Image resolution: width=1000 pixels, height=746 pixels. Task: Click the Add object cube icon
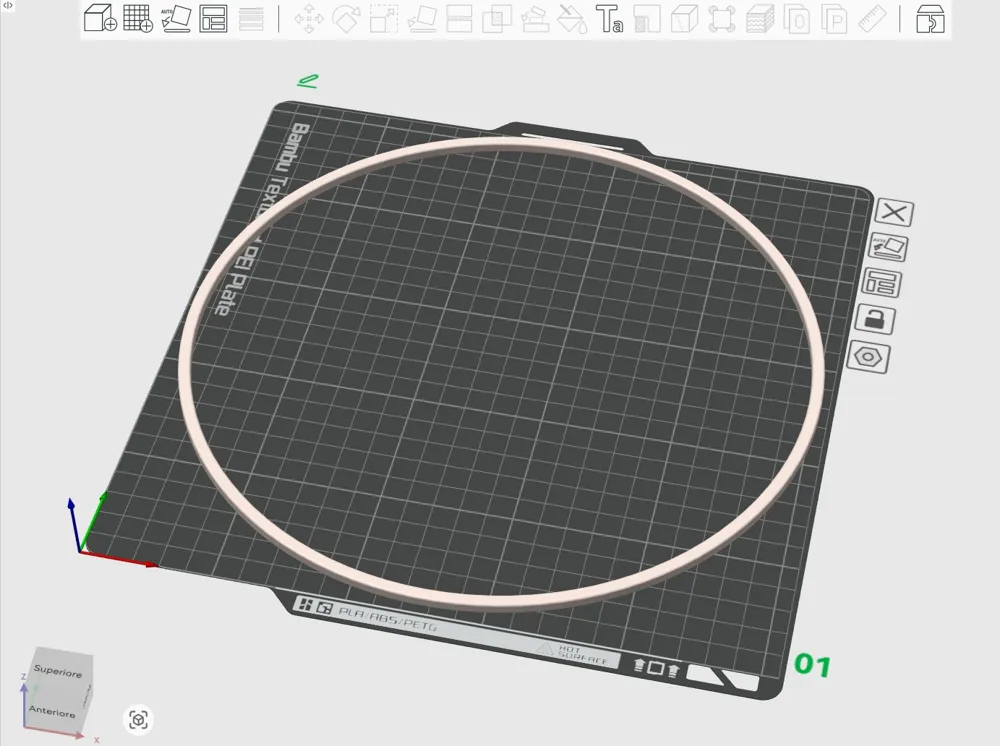pos(101,18)
